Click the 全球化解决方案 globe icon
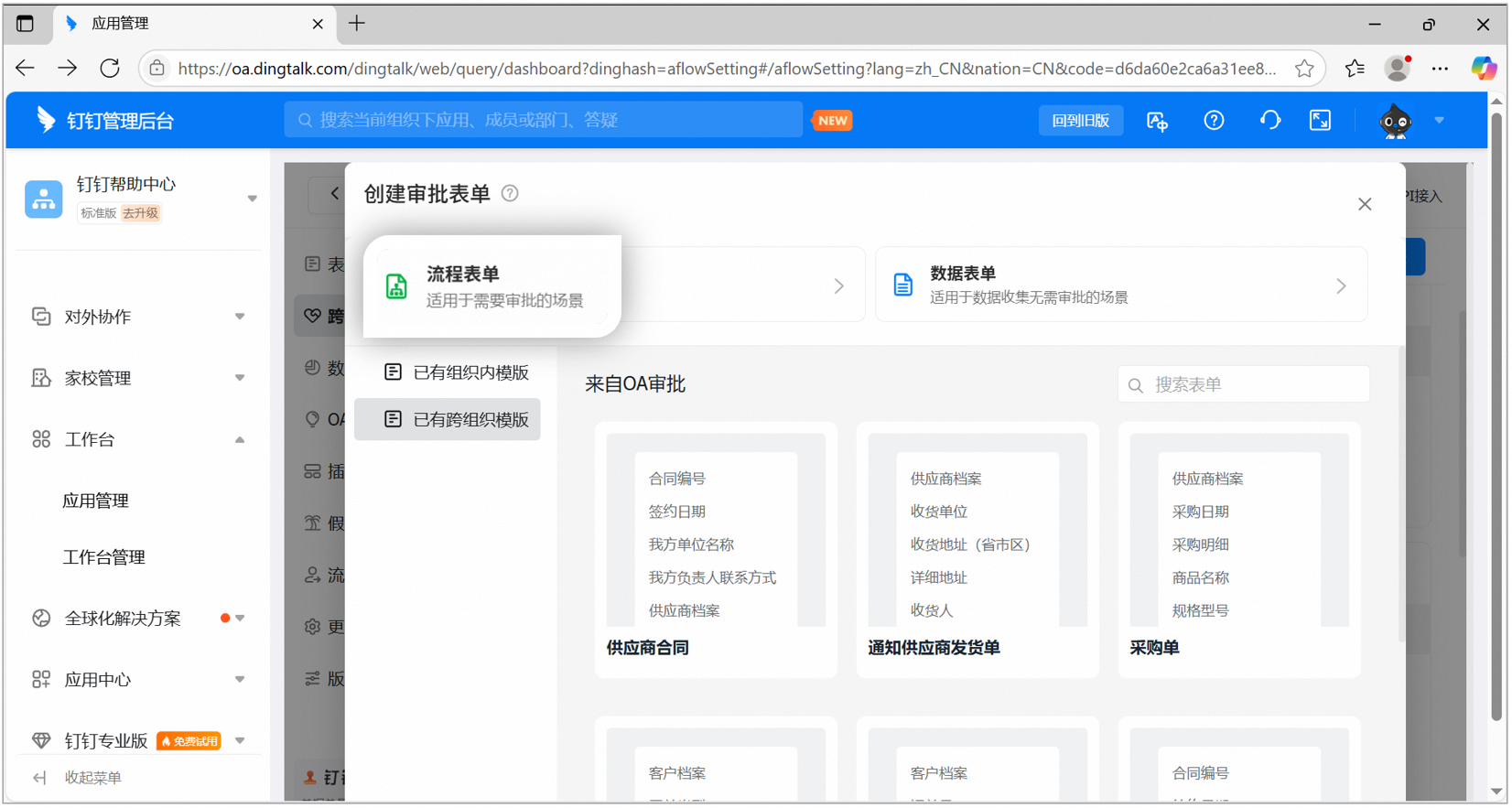Image resolution: width=1512 pixels, height=808 pixels. [x=41, y=619]
